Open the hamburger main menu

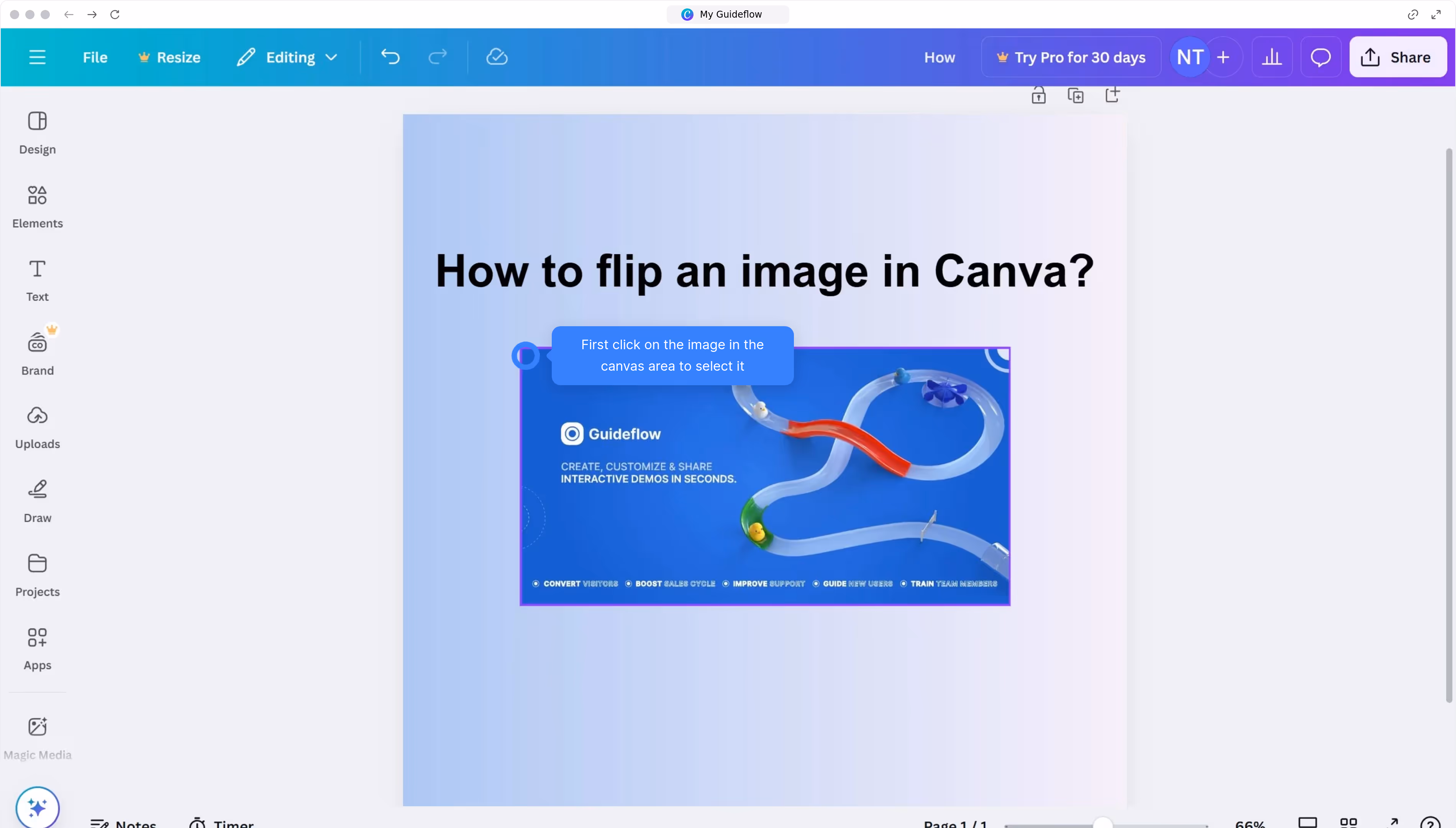tap(38, 57)
